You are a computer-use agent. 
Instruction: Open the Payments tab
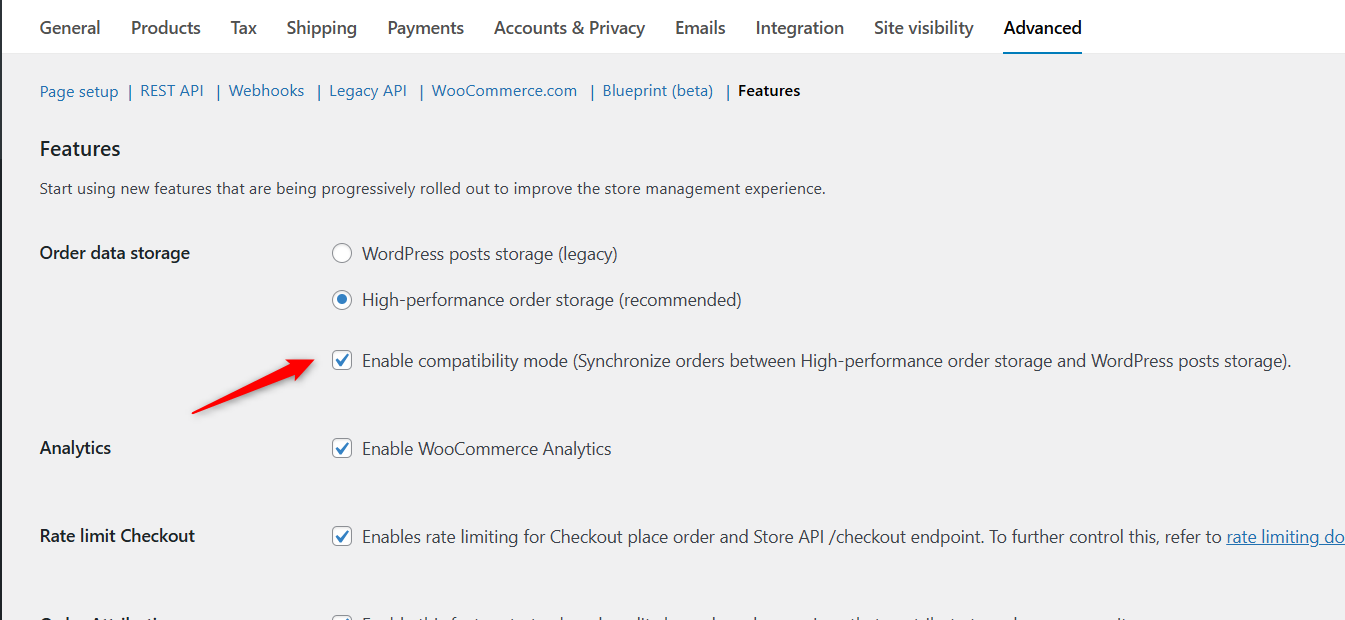tap(426, 28)
